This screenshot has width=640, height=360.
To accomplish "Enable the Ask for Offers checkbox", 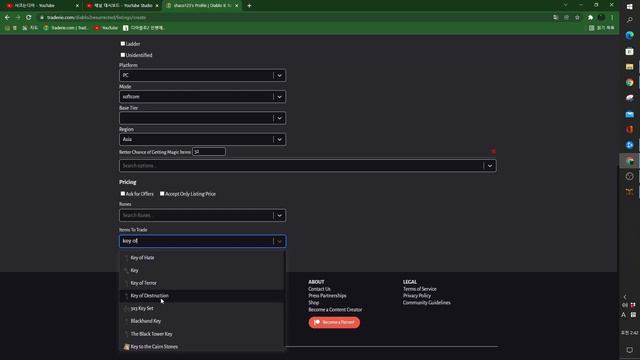I will point(122,193).
